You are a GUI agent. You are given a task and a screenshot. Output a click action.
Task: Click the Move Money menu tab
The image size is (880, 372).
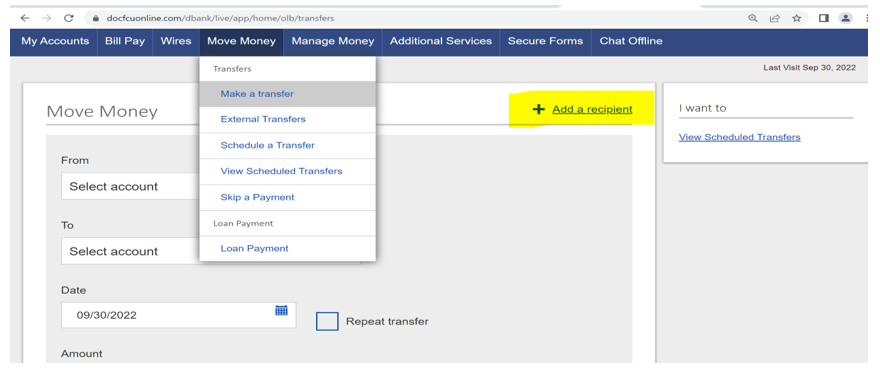click(241, 41)
